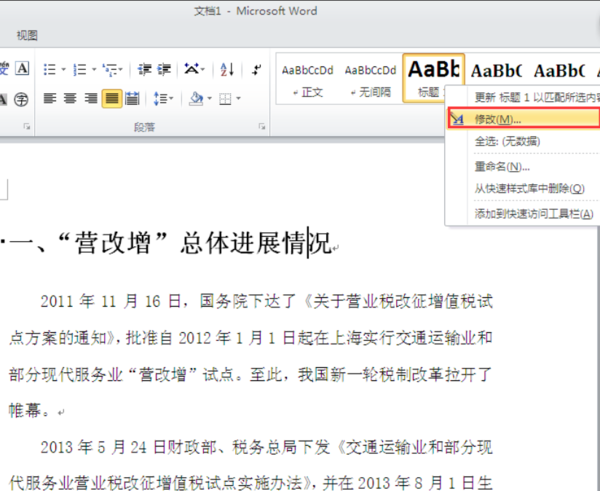Align text left

50,99
